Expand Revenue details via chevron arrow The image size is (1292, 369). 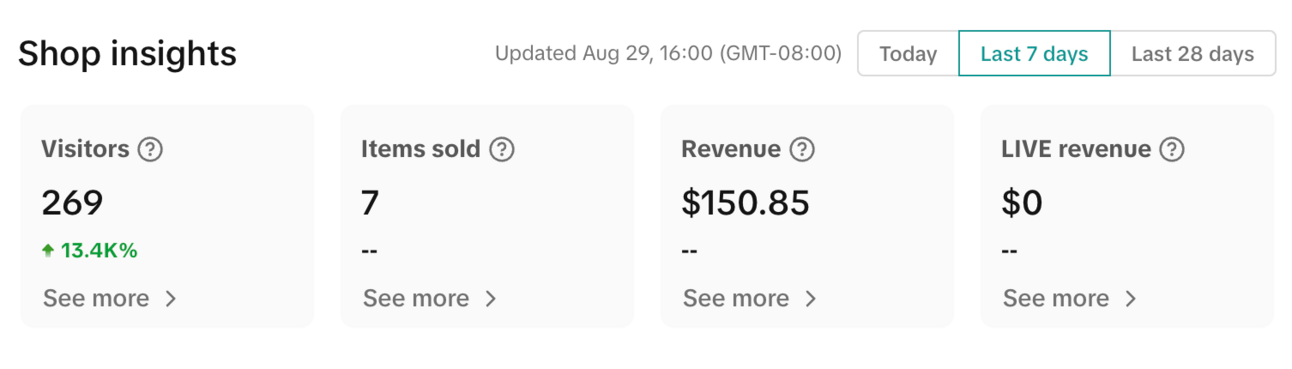click(811, 298)
